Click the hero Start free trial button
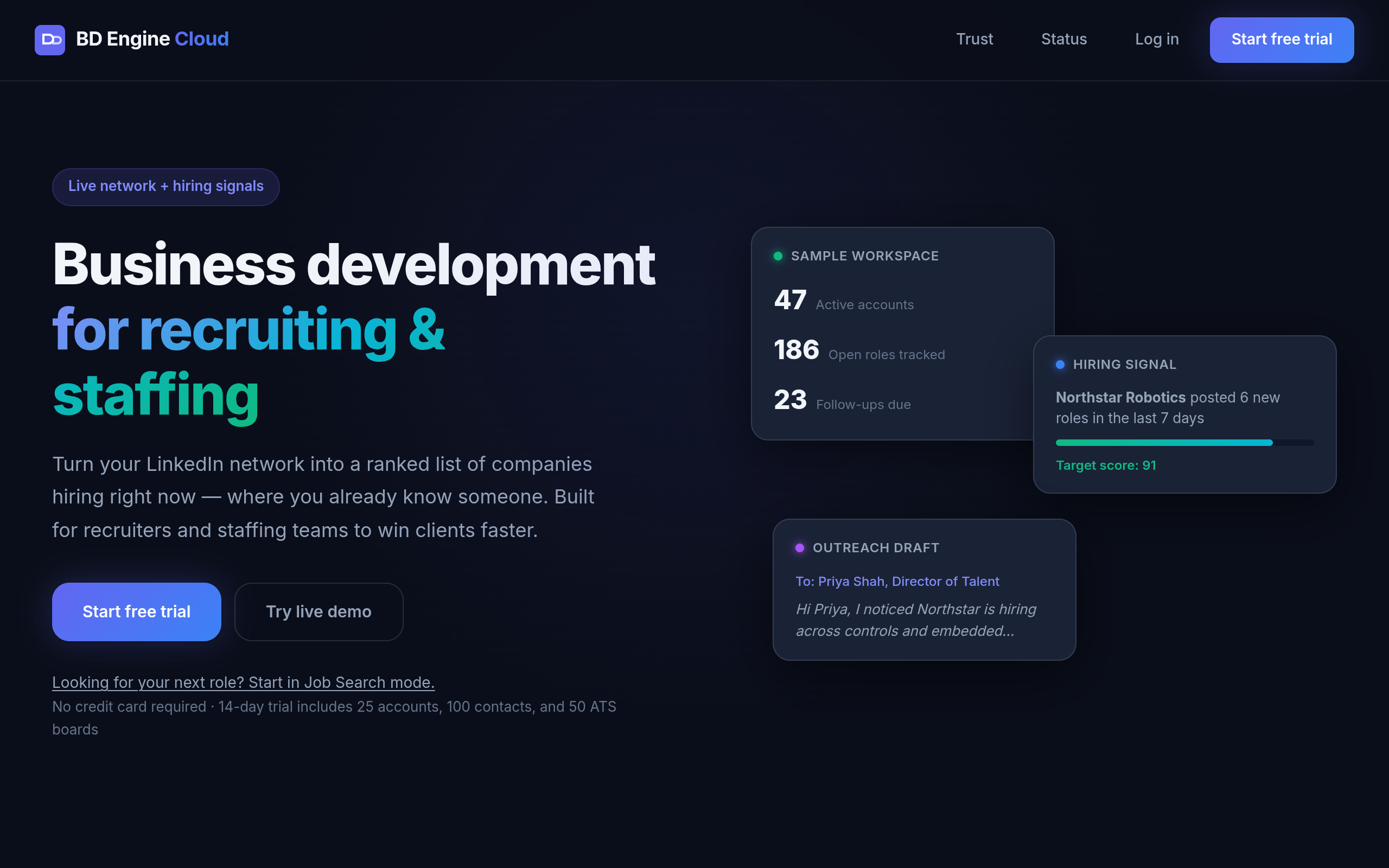Screen dimensions: 1389x868 (137, 611)
